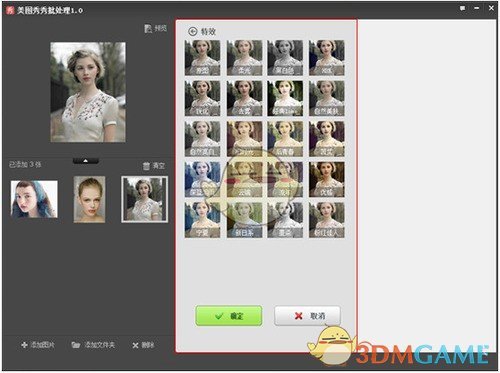Click the large preview photo
Screen dimensions: 500x373
(x=88, y=92)
